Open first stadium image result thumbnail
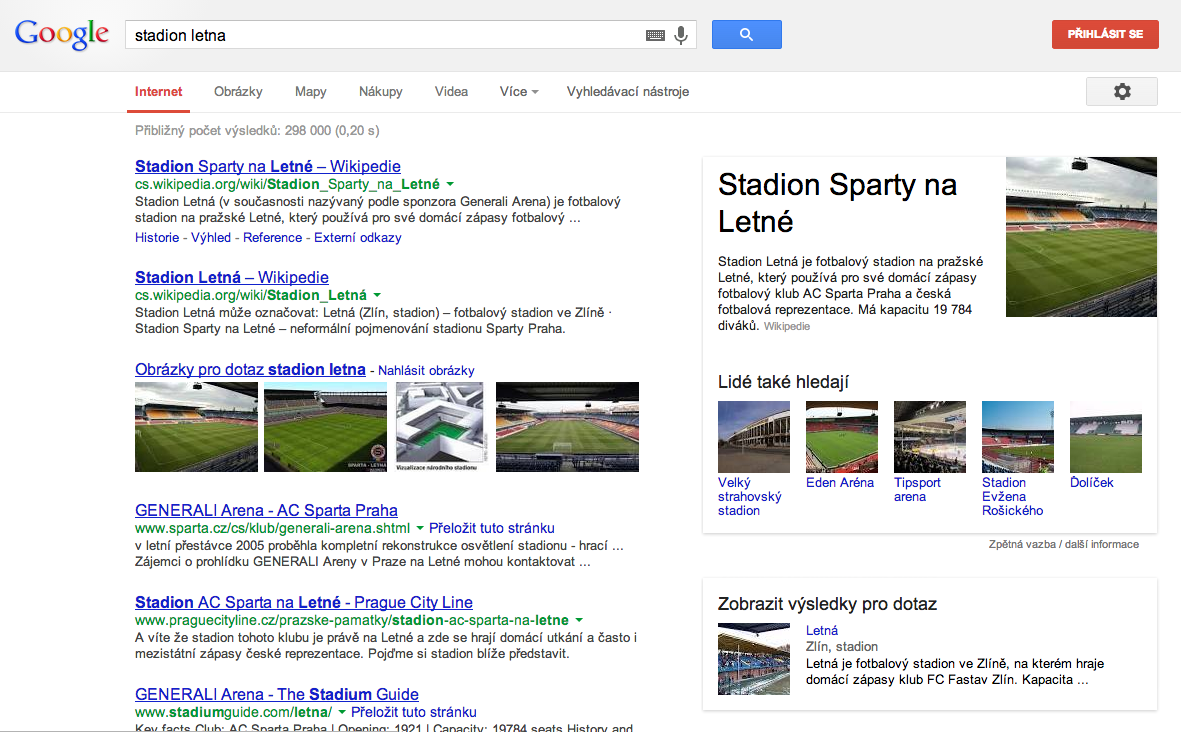Screen dimensions: 1181x732 pyautogui.click(x=196, y=427)
